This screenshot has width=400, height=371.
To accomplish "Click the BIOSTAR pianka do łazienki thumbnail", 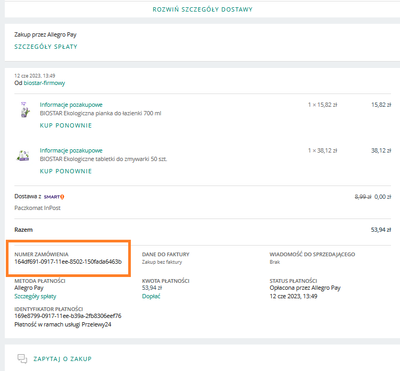I will pyautogui.click(x=24, y=109).
